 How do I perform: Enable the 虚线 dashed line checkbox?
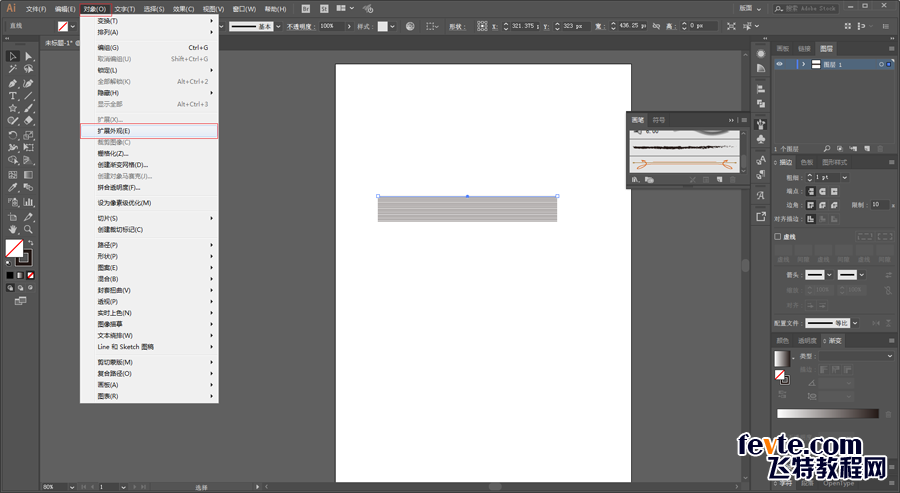(778, 236)
